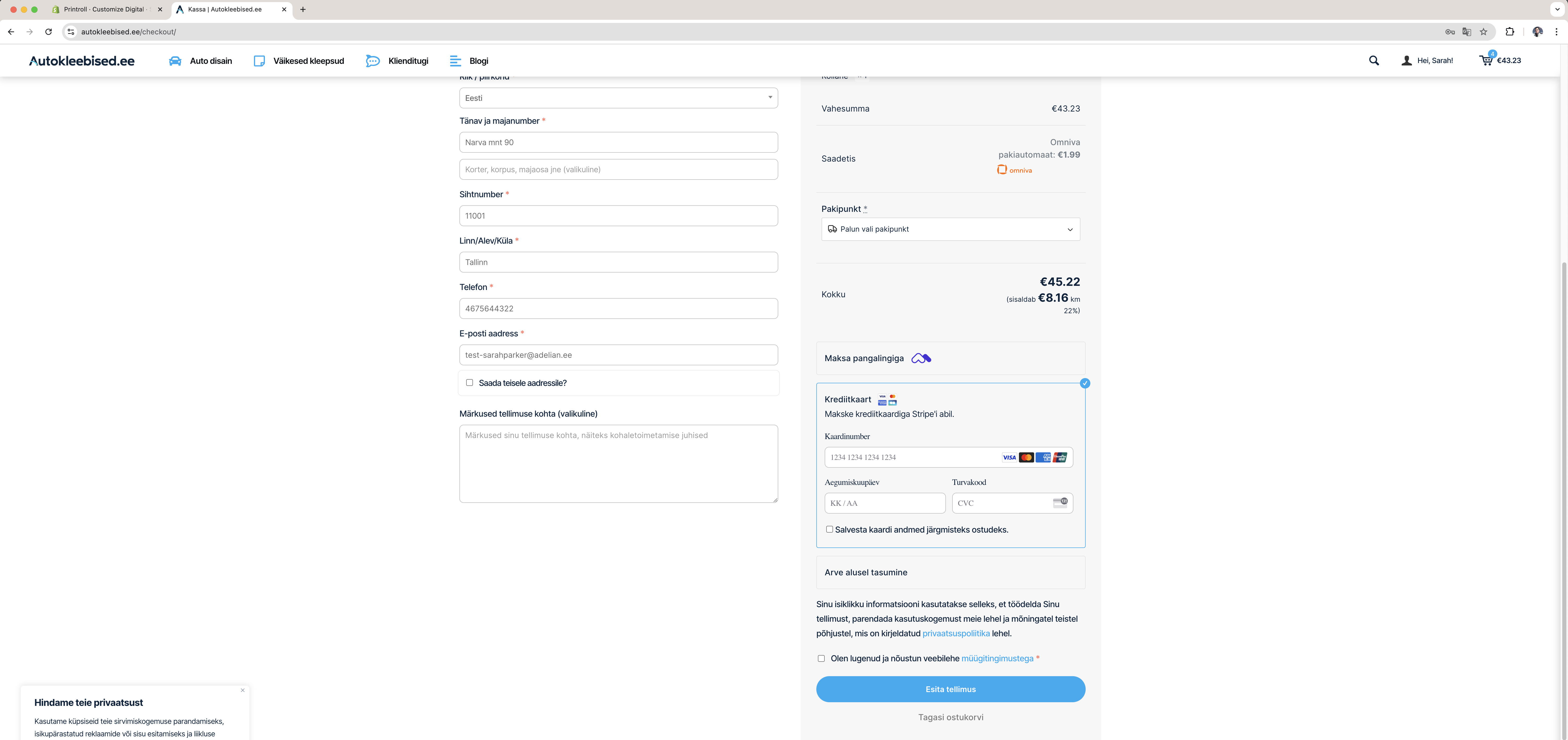1568x740 pixels.
Task: Click the Montonio bank link logo
Action: click(x=921, y=359)
